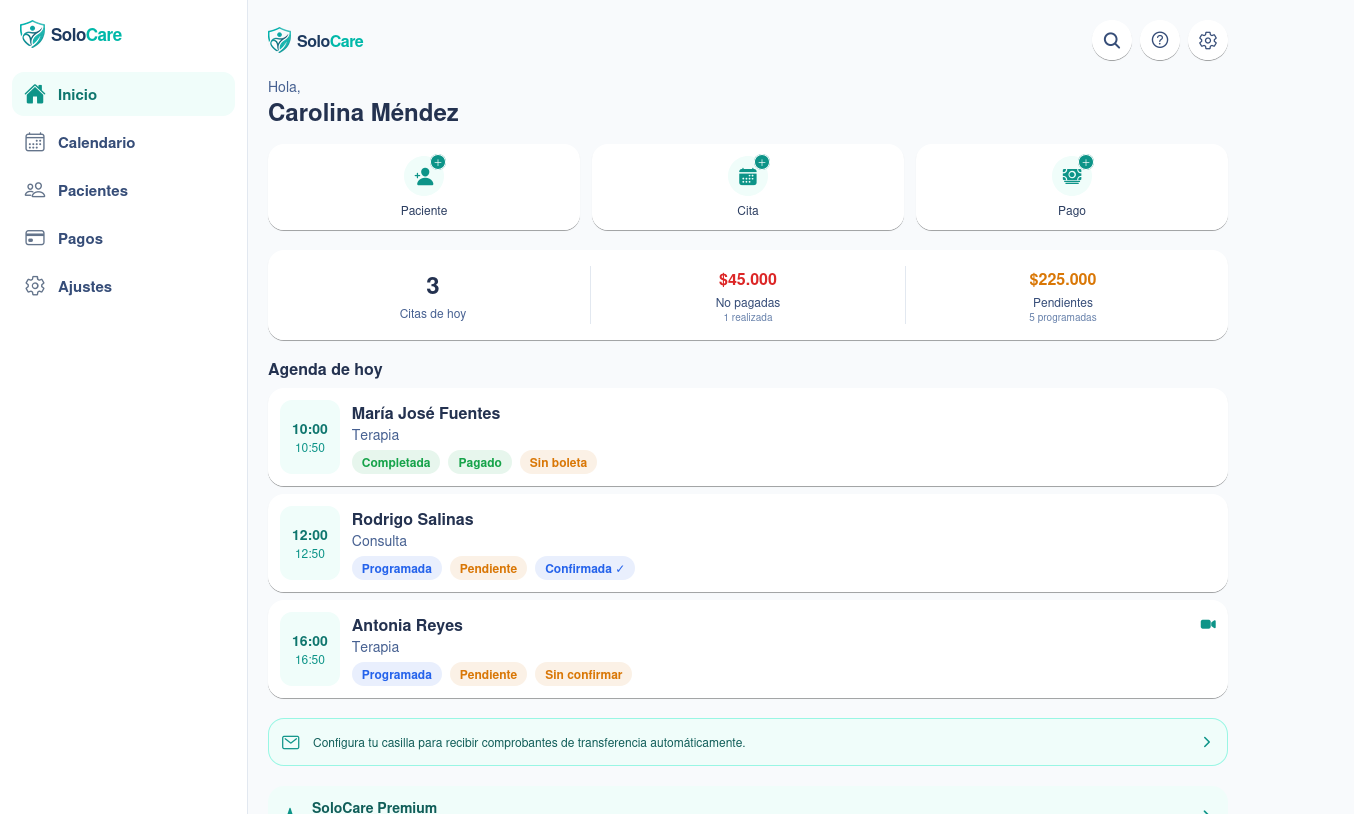Open the settings gear in the top bar
This screenshot has width=1366, height=814.
coord(1208,40)
